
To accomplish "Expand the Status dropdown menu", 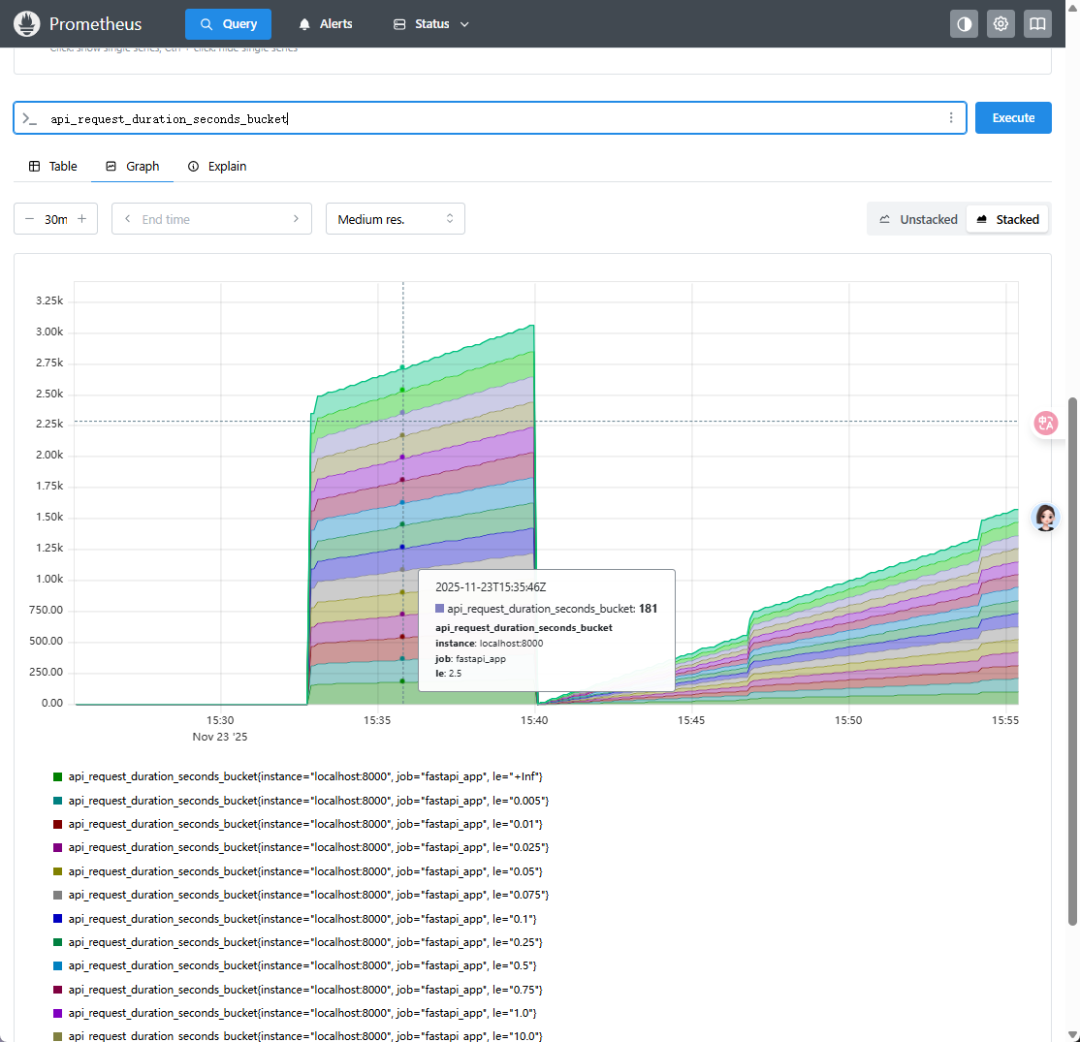I will pyautogui.click(x=431, y=24).
